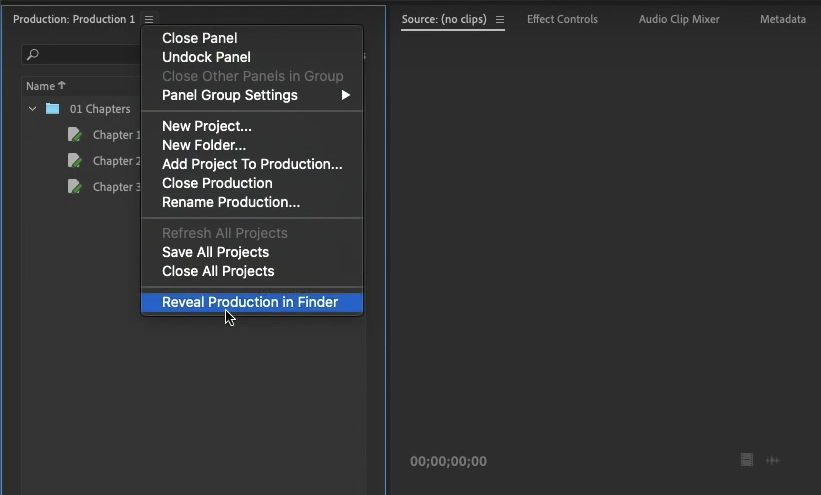Select Add Project To Production
Viewport: 821px width, 495px height.
(252, 164)
